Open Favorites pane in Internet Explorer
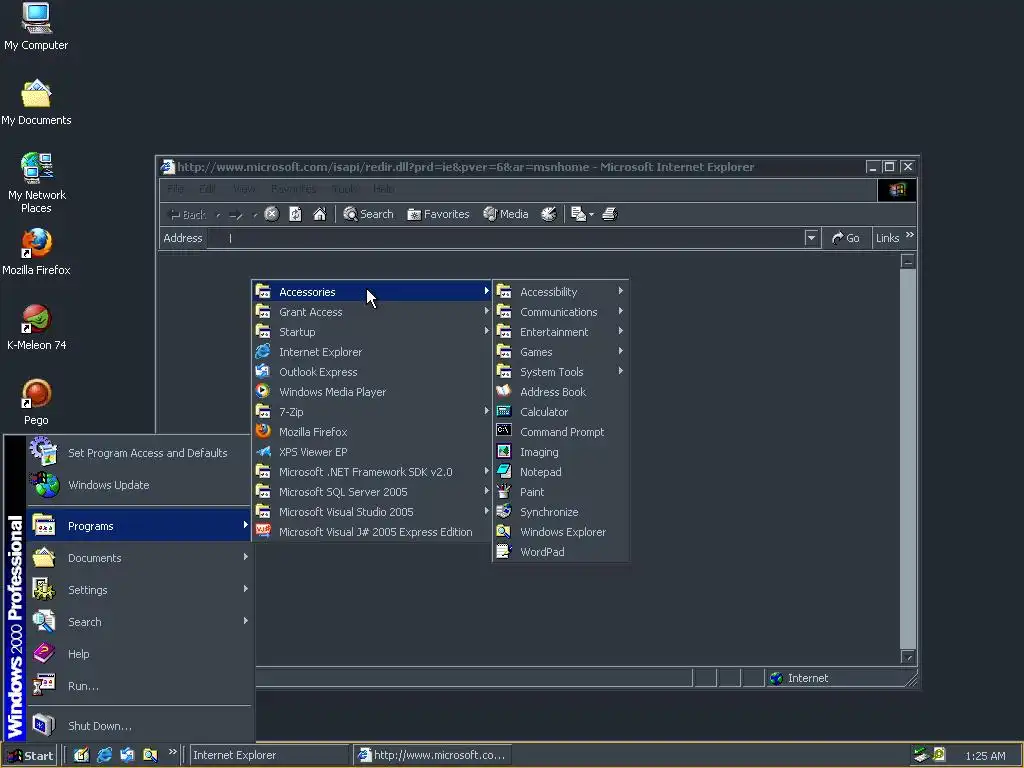The image size is (1024, 768). [x=438, y=214]
